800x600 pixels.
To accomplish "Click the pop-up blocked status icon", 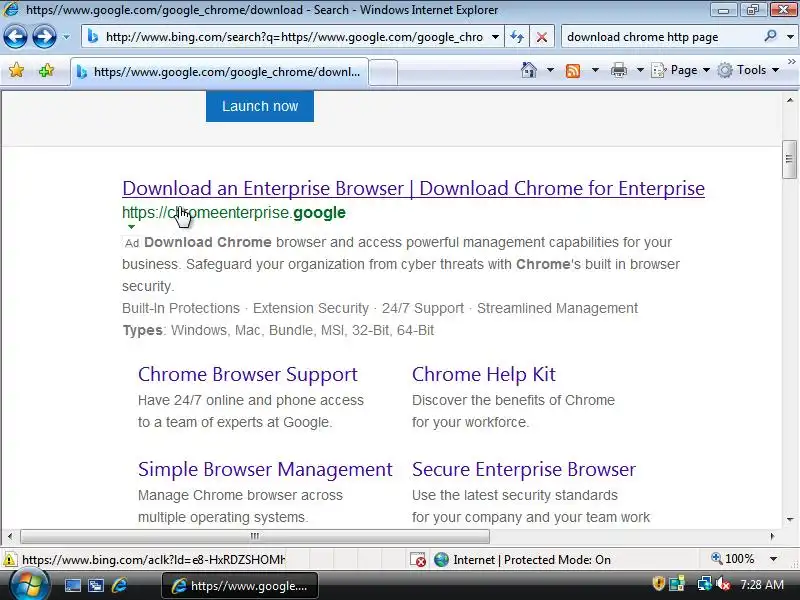I will pyautogui.click(x=418, y=560).
